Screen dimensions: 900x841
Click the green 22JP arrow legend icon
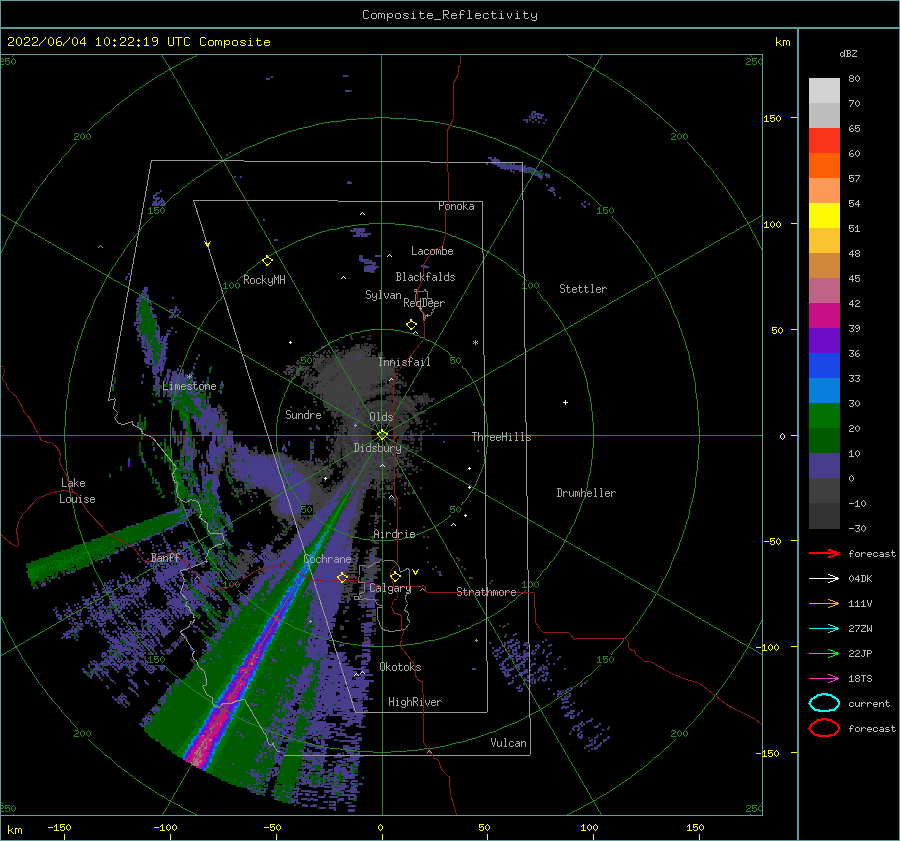(x=824, y=653)
